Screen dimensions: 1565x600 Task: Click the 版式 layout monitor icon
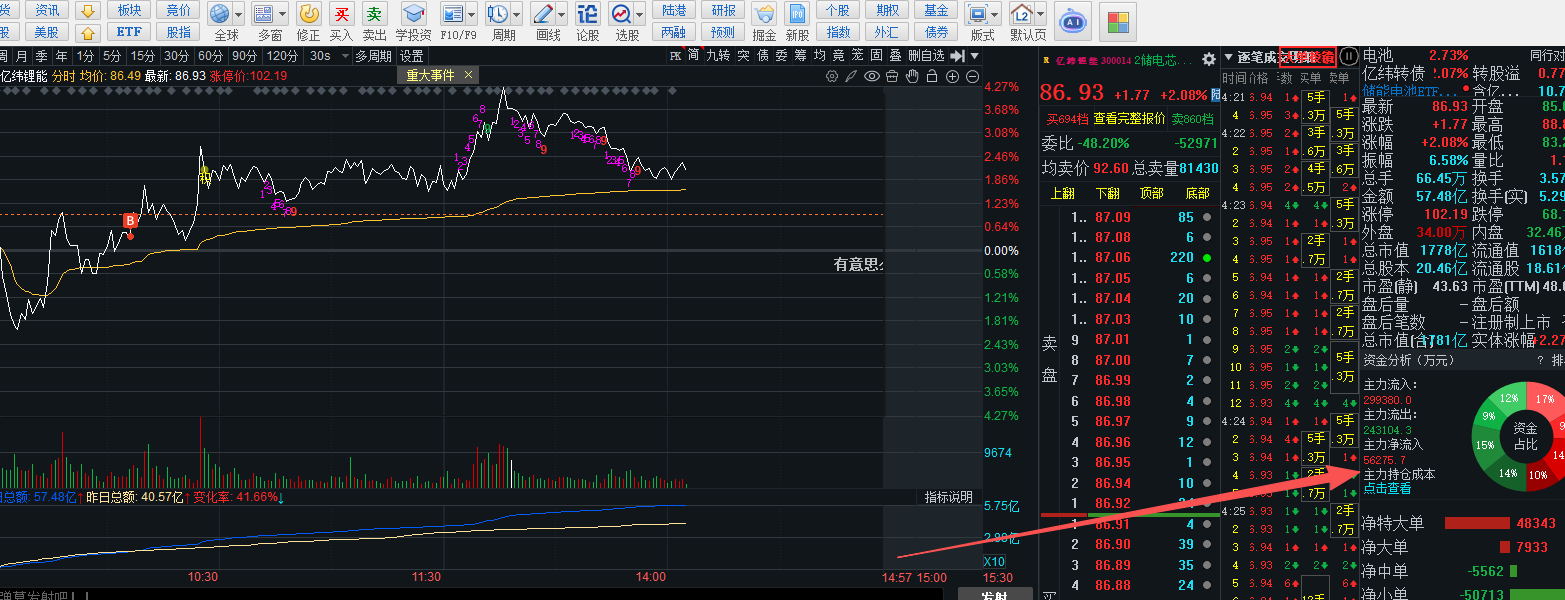click(977, 14)
